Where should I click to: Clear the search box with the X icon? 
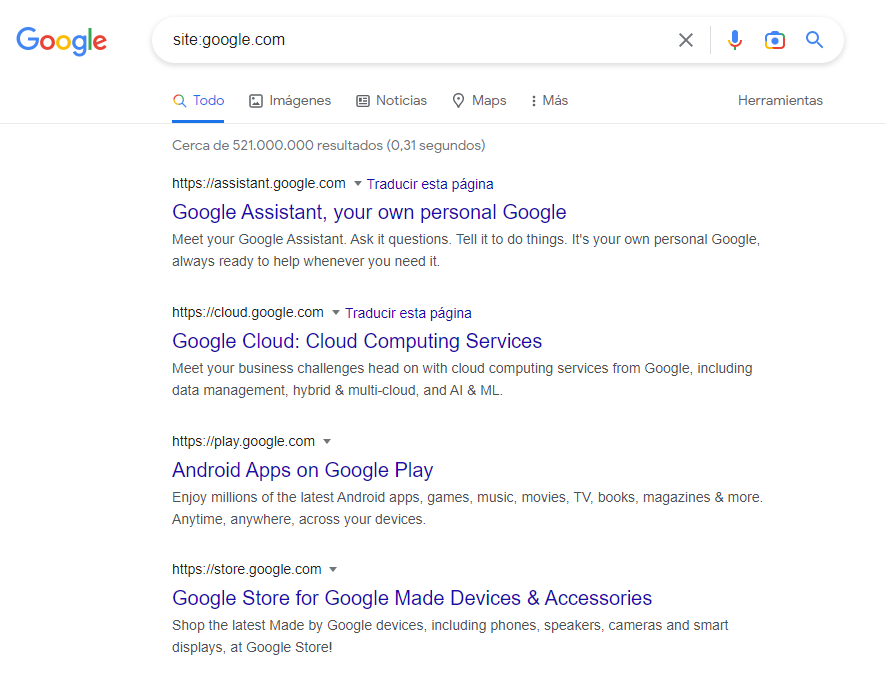685,40
